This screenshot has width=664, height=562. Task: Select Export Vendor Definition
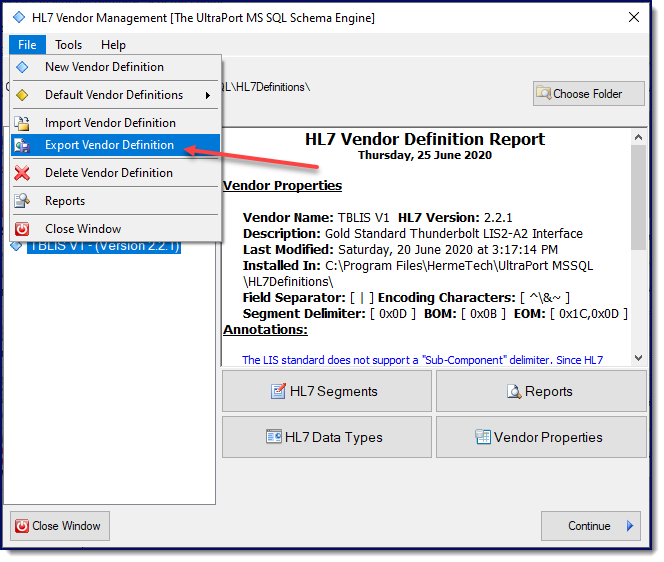(115, 145)
